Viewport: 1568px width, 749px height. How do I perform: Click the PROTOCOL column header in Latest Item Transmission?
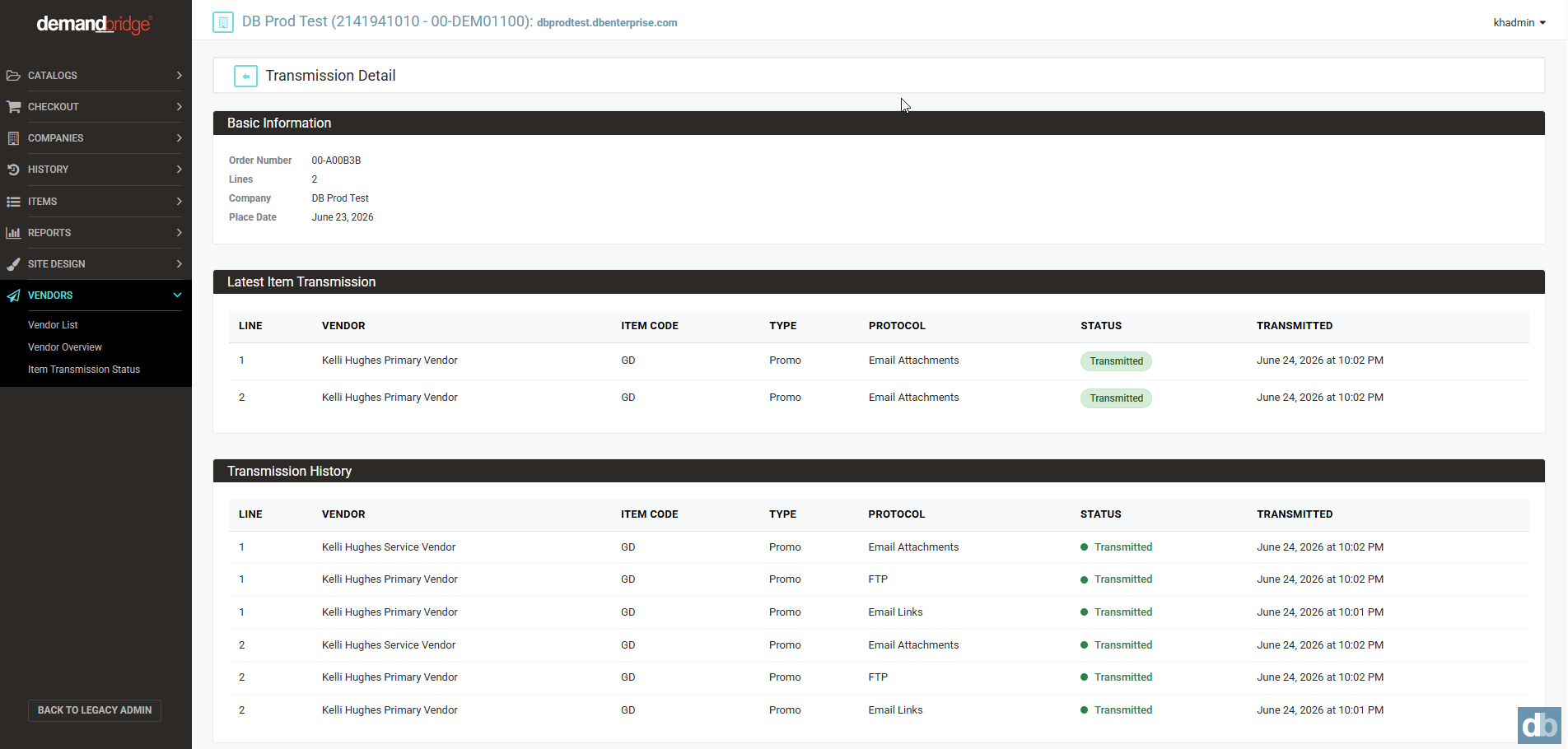coord(897,326)
